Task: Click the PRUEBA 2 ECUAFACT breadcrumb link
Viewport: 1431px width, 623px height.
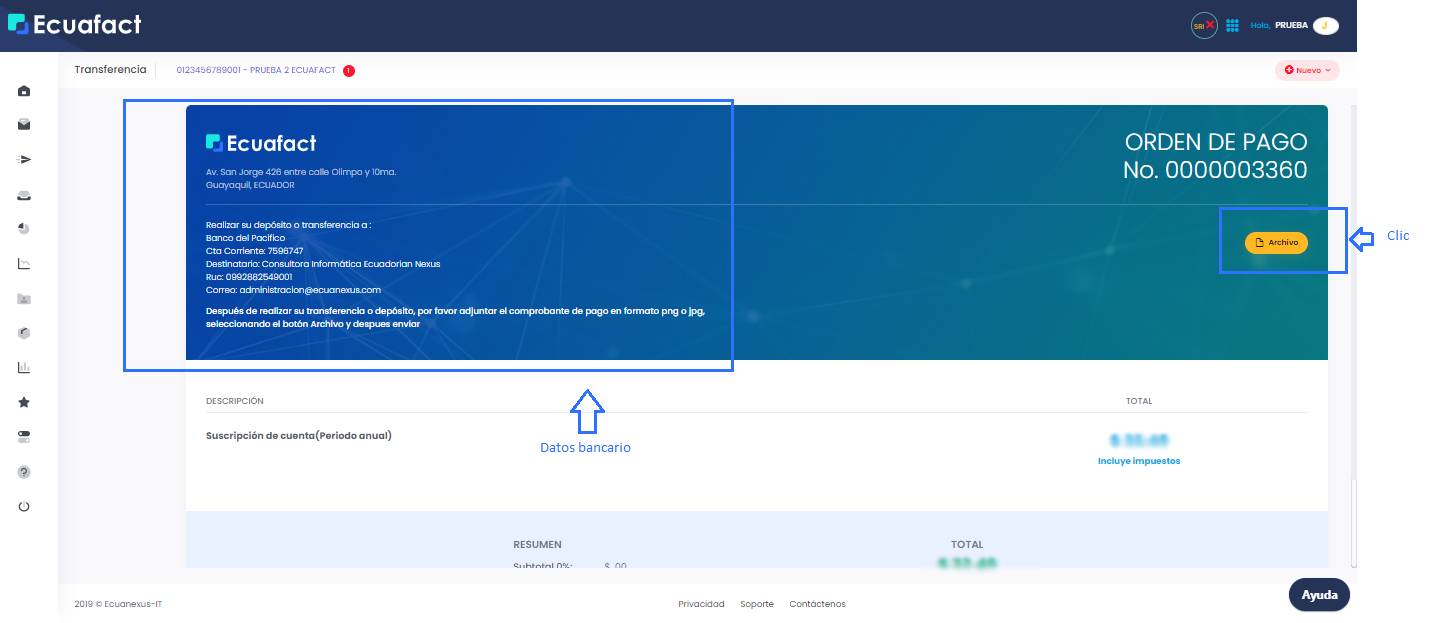Action: tap(256, 70)
